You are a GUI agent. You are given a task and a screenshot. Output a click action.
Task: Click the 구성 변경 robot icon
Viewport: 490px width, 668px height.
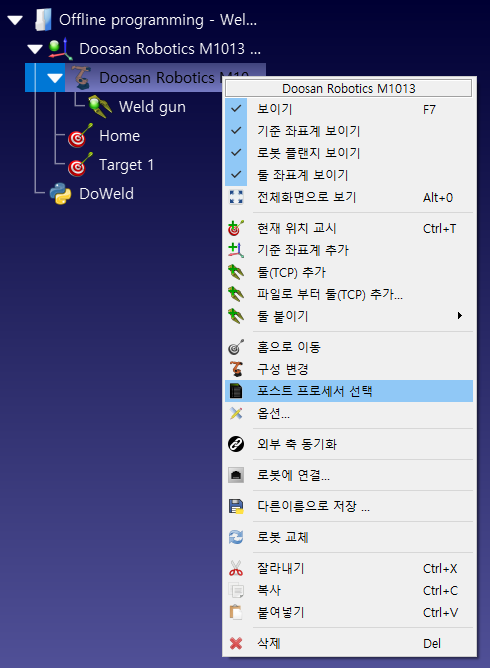(x=236, y=369)
